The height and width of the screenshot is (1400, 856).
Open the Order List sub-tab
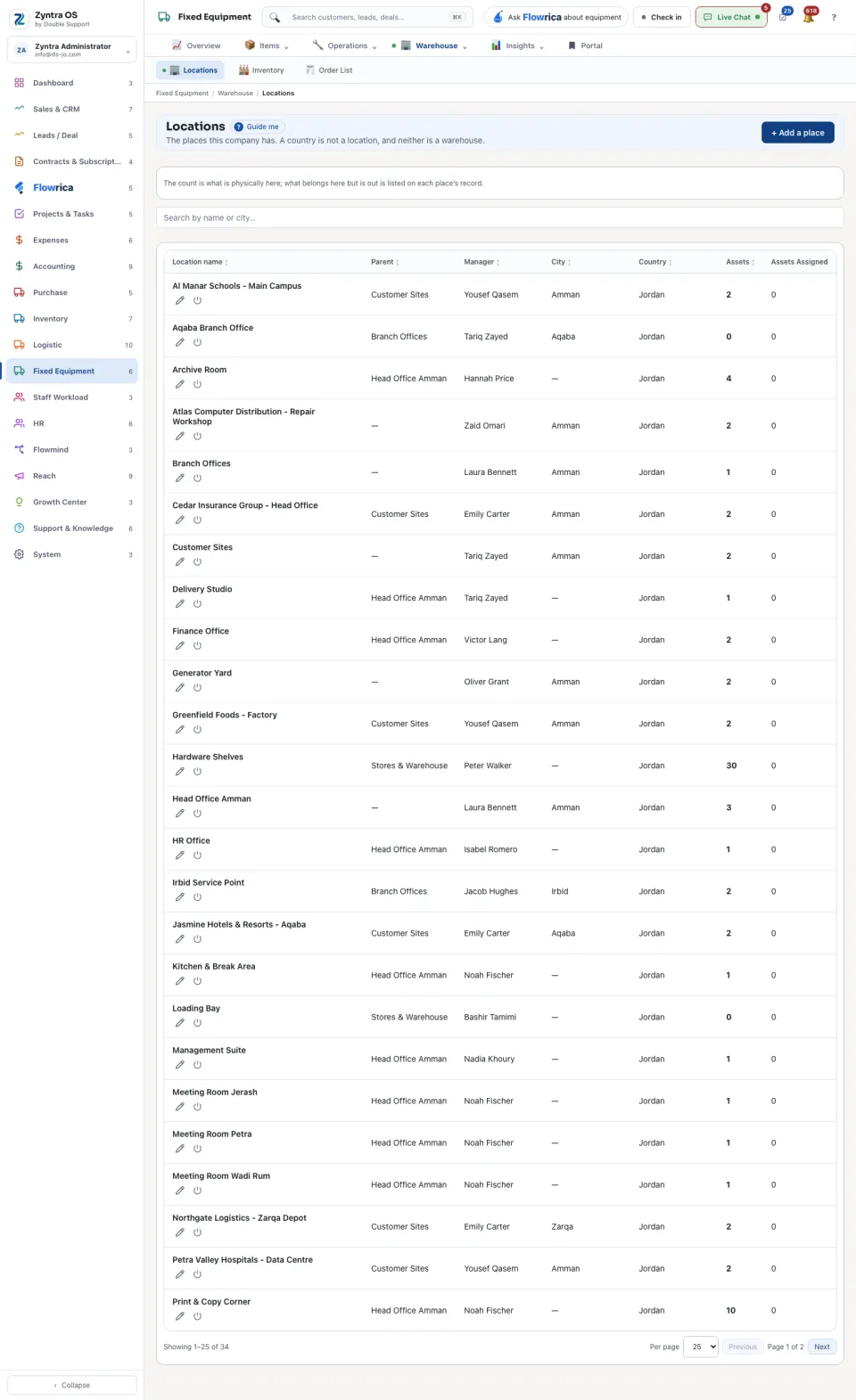pyautogui.click(x=329, y=70)
